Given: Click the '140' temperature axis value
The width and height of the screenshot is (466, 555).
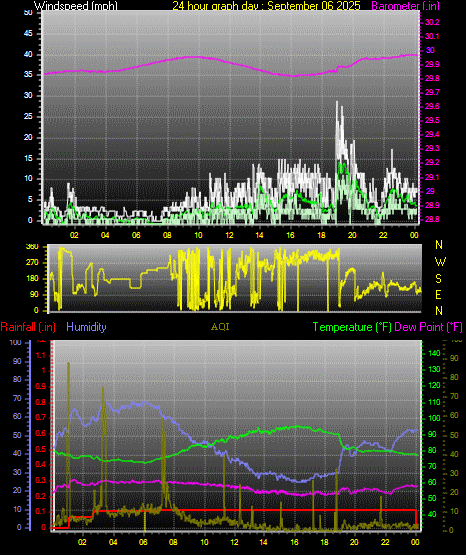Looking at the screenshot, I should 434,353.
